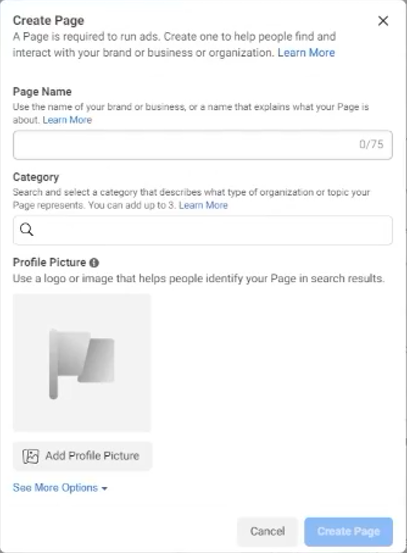Close the Create Page dialog with X

383,21
